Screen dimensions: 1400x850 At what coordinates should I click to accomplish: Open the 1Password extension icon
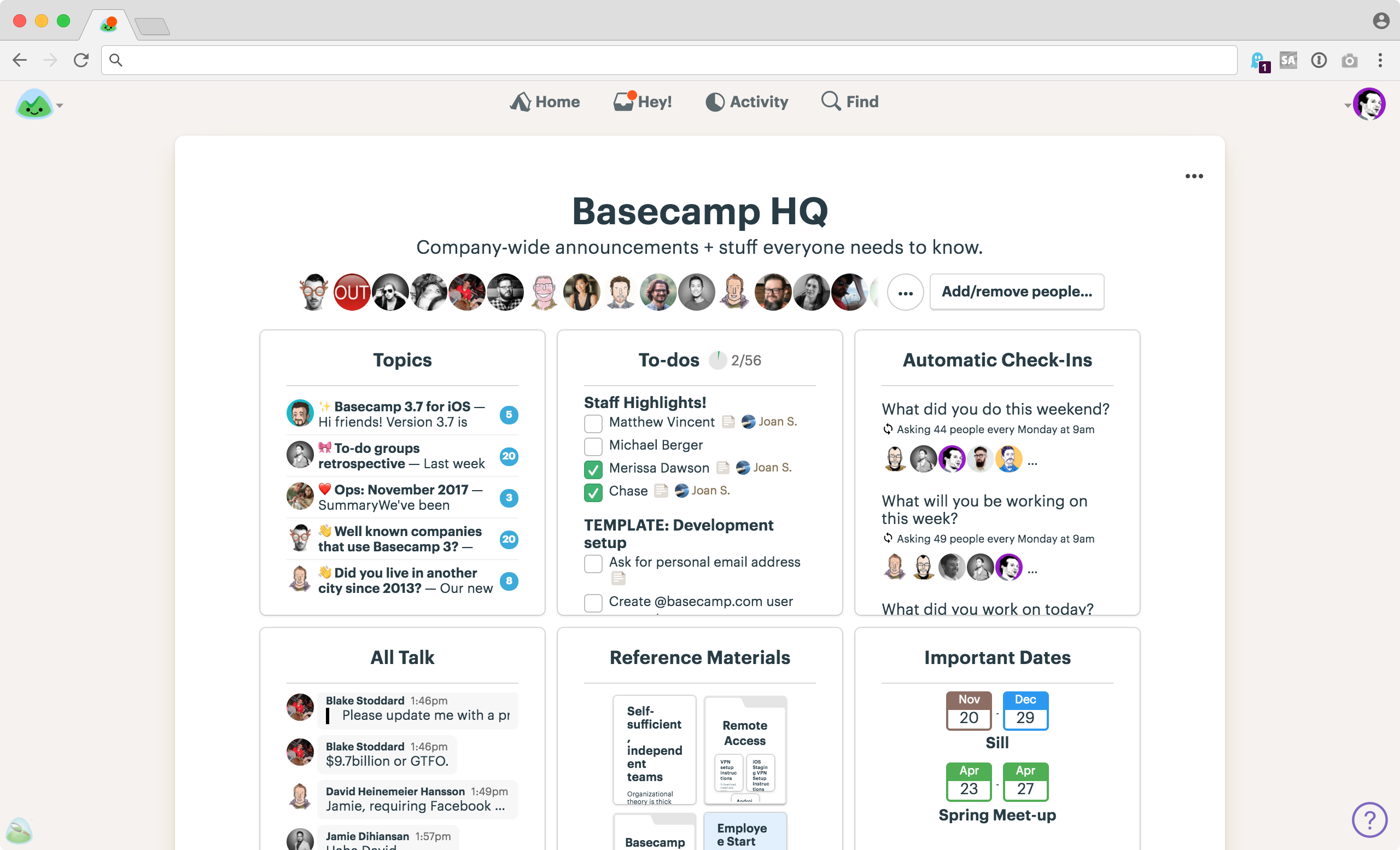tap(1319, 60)
